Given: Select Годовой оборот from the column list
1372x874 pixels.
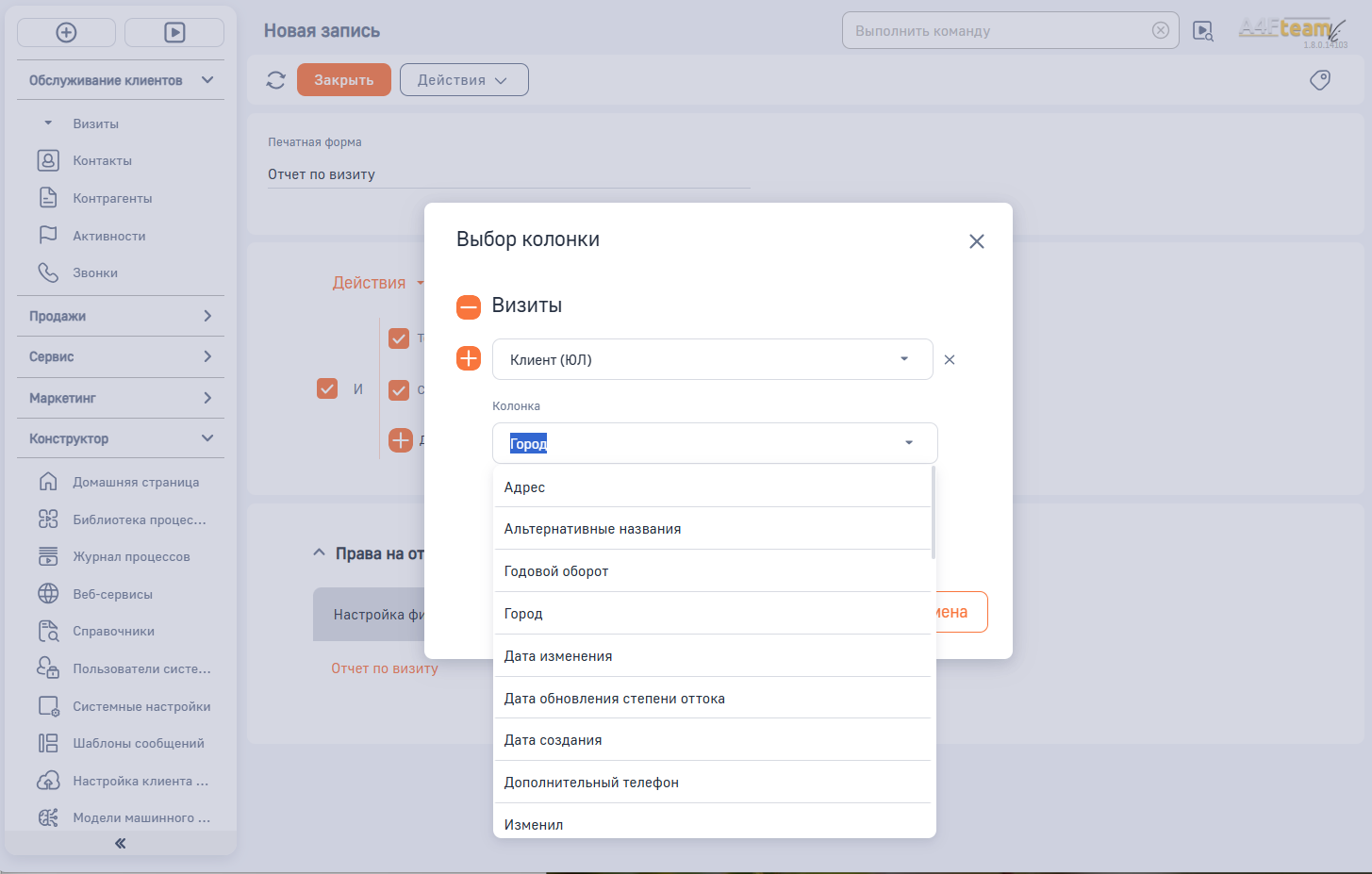Looking at the screenshot, I should pos(556,571).
